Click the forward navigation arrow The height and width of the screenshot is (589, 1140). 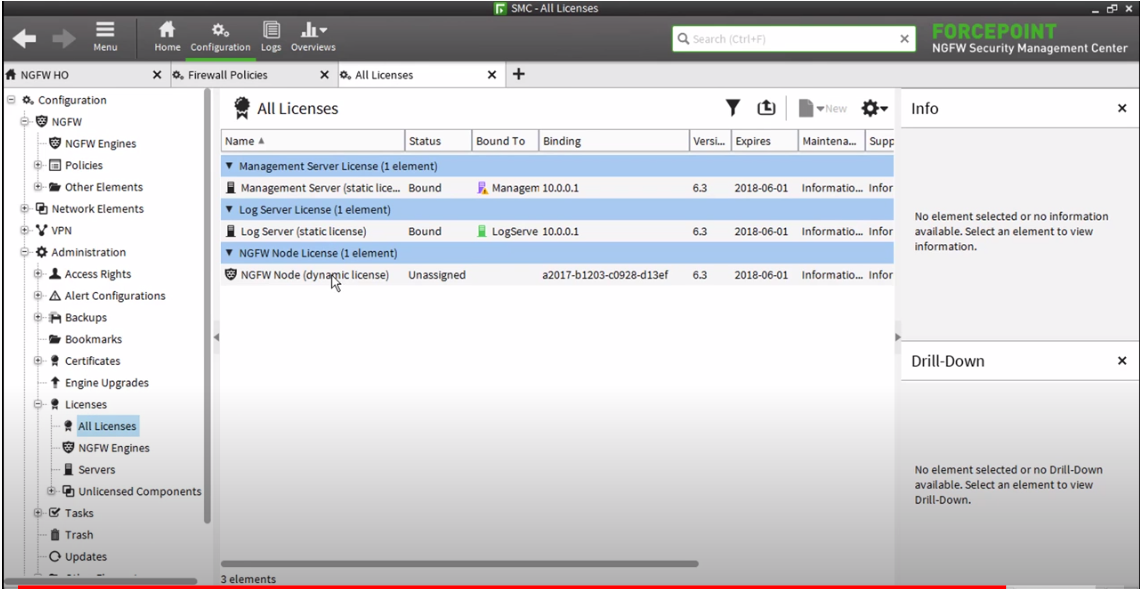tap(64, 39)
